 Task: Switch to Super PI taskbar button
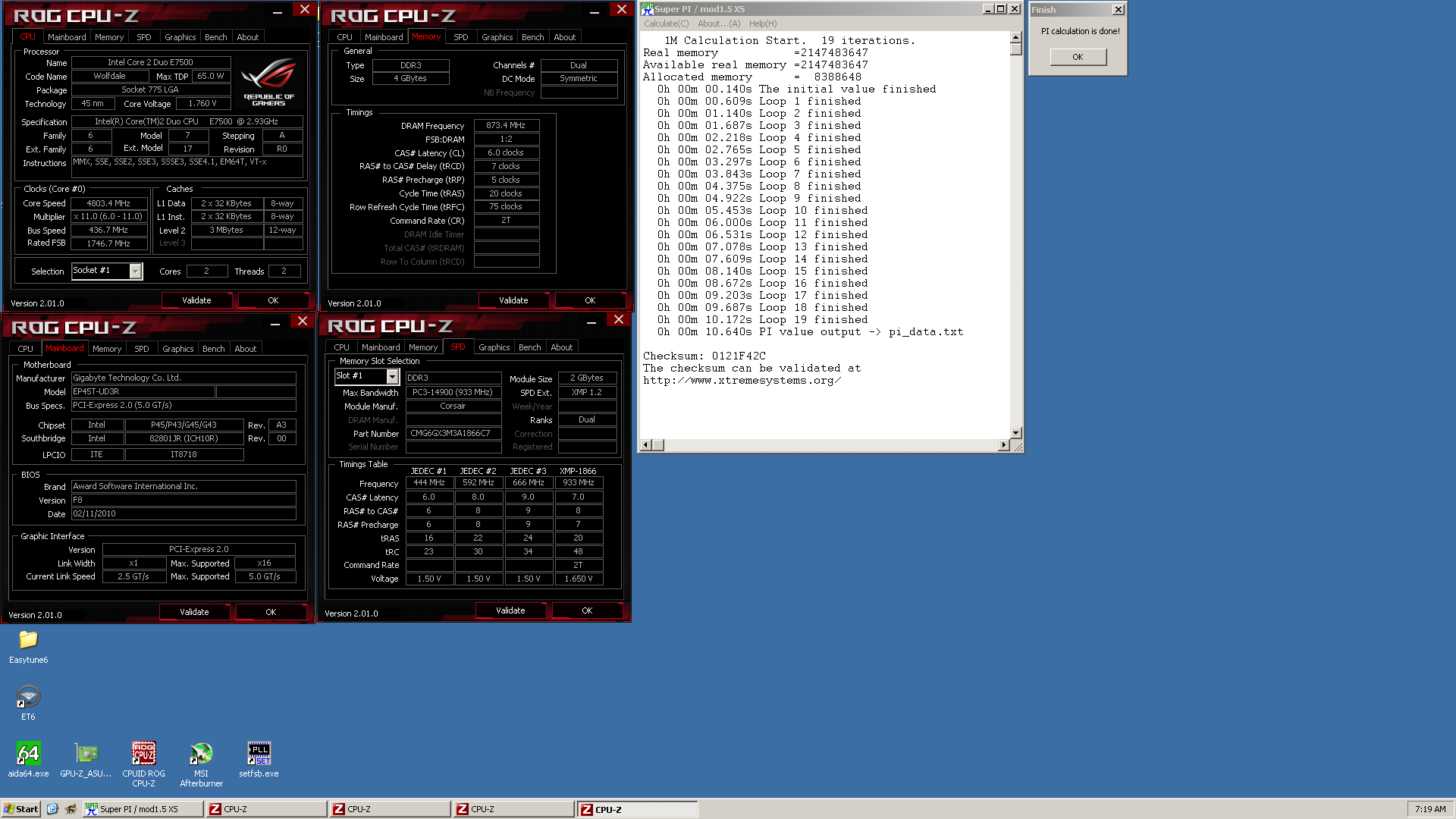143,809
